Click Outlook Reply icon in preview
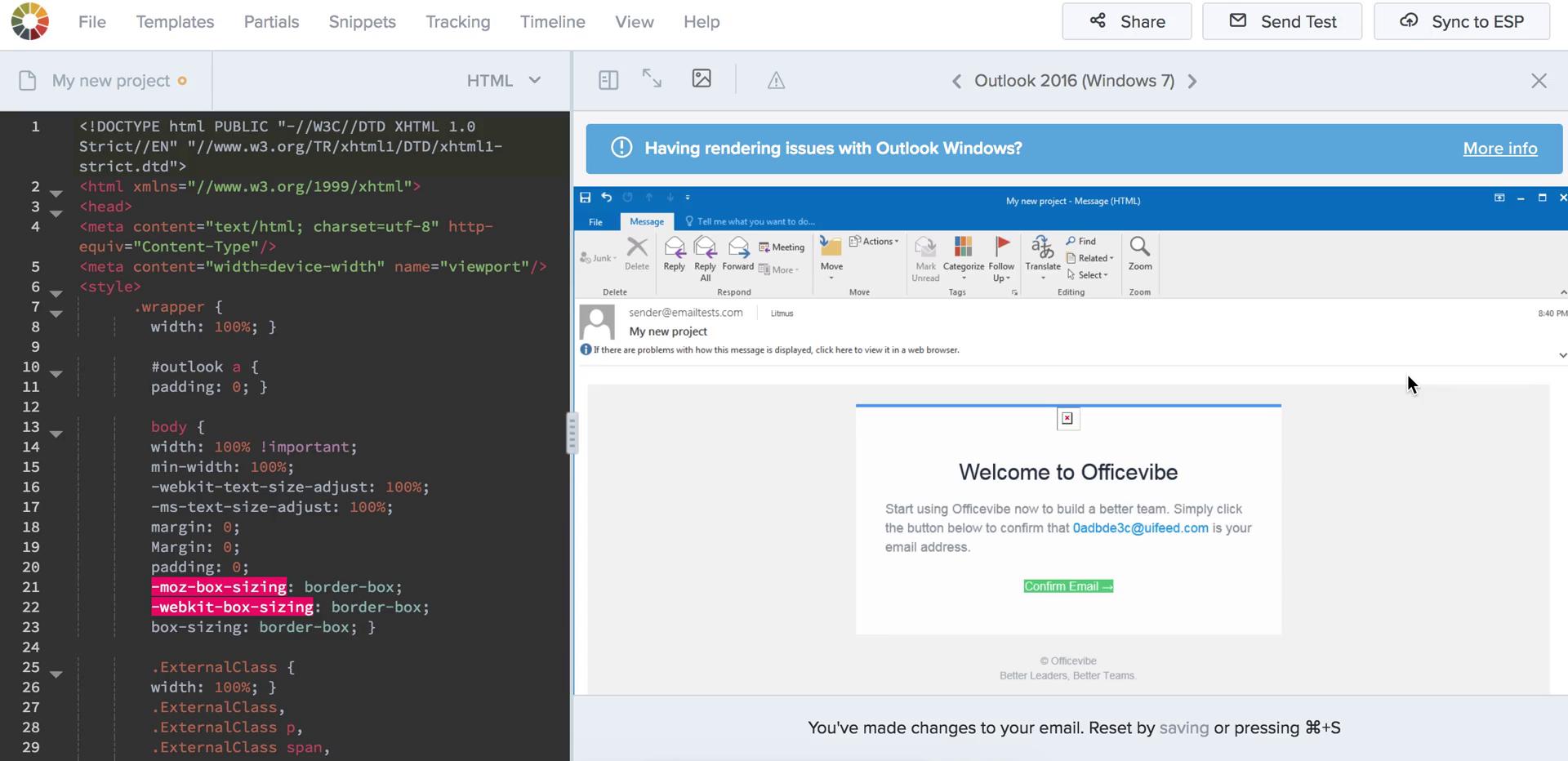Screen dimensions: 1568x761 pyautogui.click(x=675, y=253)
